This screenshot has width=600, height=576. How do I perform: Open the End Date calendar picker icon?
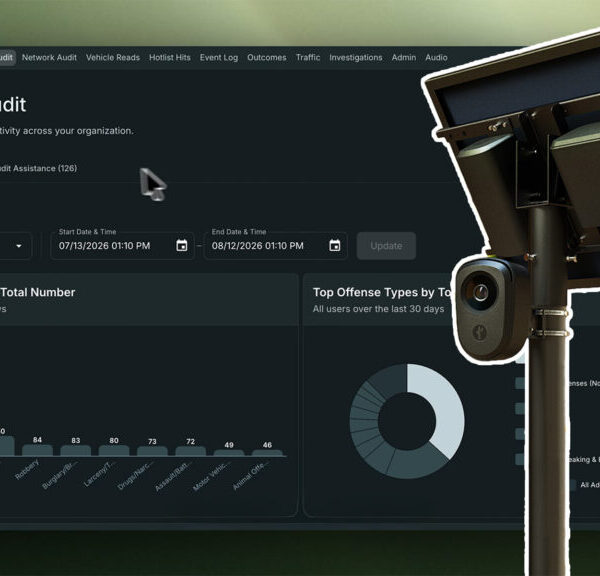pos(335,245)
